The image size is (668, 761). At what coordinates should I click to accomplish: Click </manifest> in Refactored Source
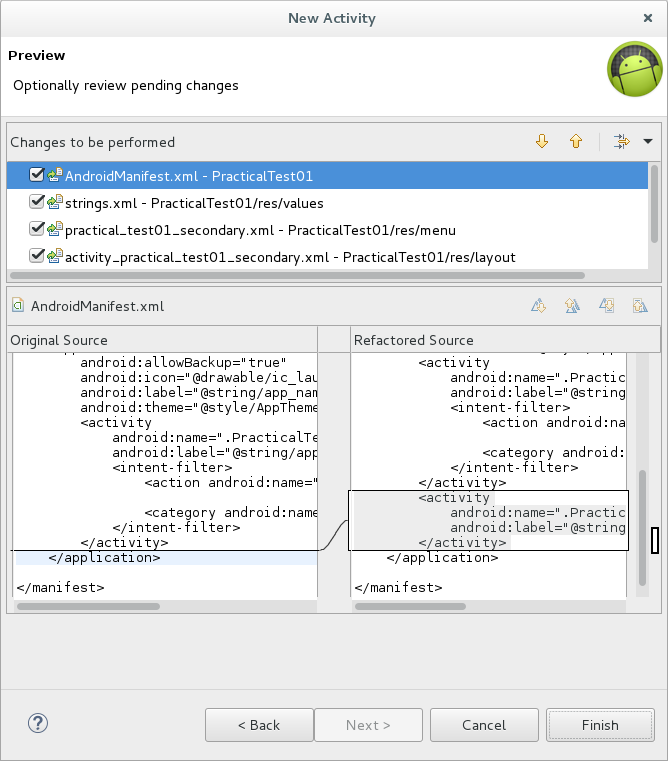(x=398, y=588)
